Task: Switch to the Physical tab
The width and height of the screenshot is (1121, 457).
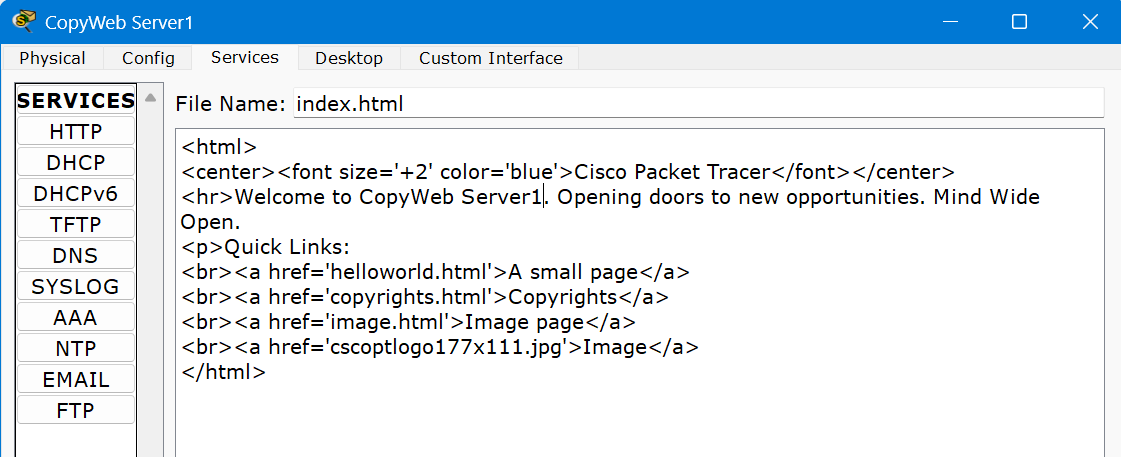Action: 52,58
